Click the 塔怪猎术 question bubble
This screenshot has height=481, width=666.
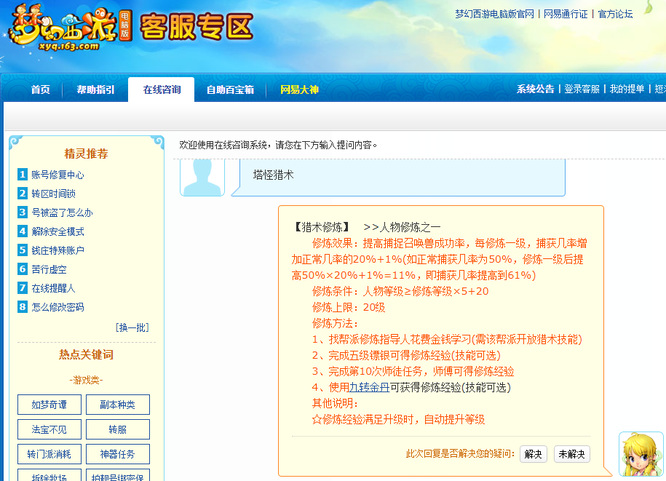pyautogui.click(x=399, y=178)
